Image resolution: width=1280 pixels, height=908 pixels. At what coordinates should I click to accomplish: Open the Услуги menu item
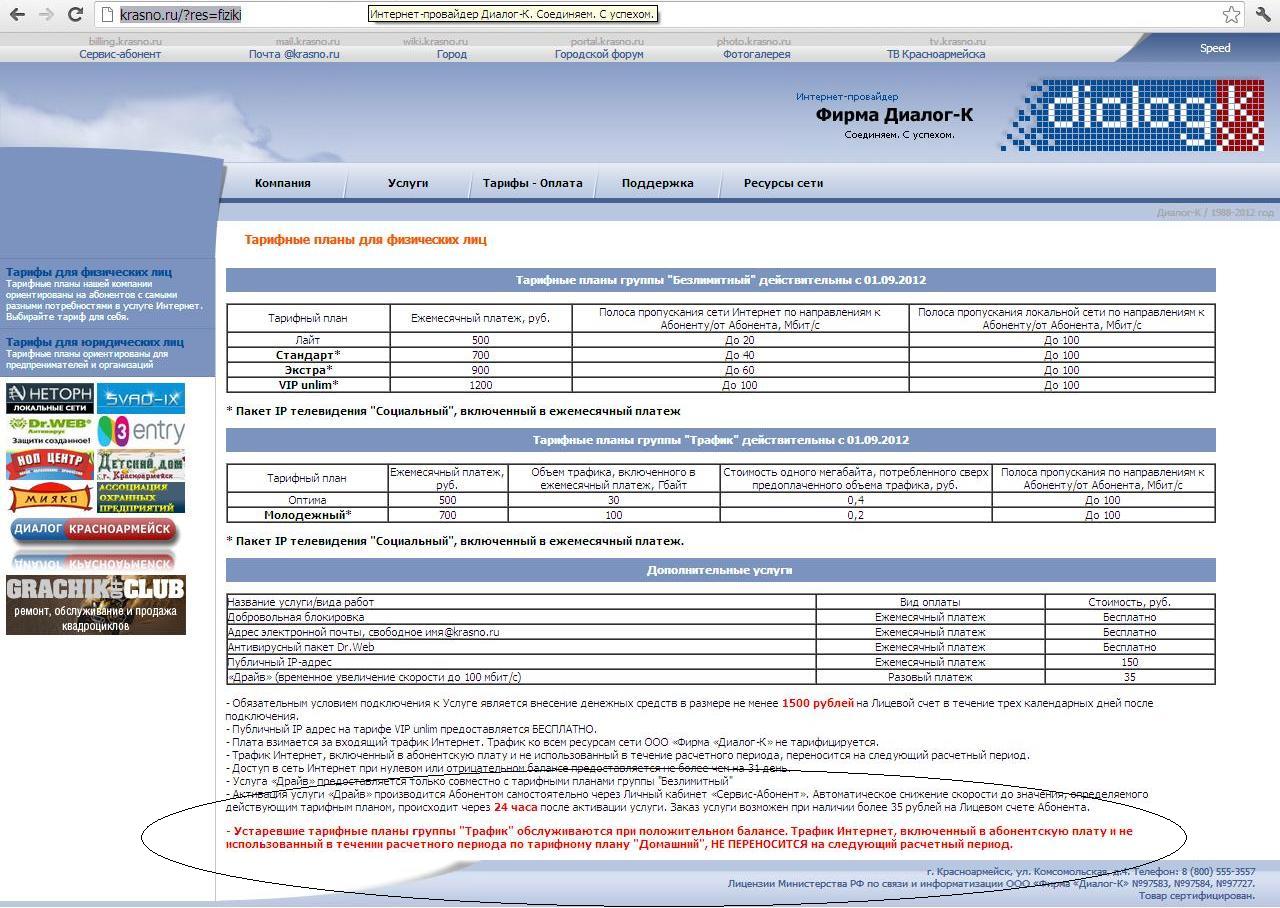coord(408,183)
